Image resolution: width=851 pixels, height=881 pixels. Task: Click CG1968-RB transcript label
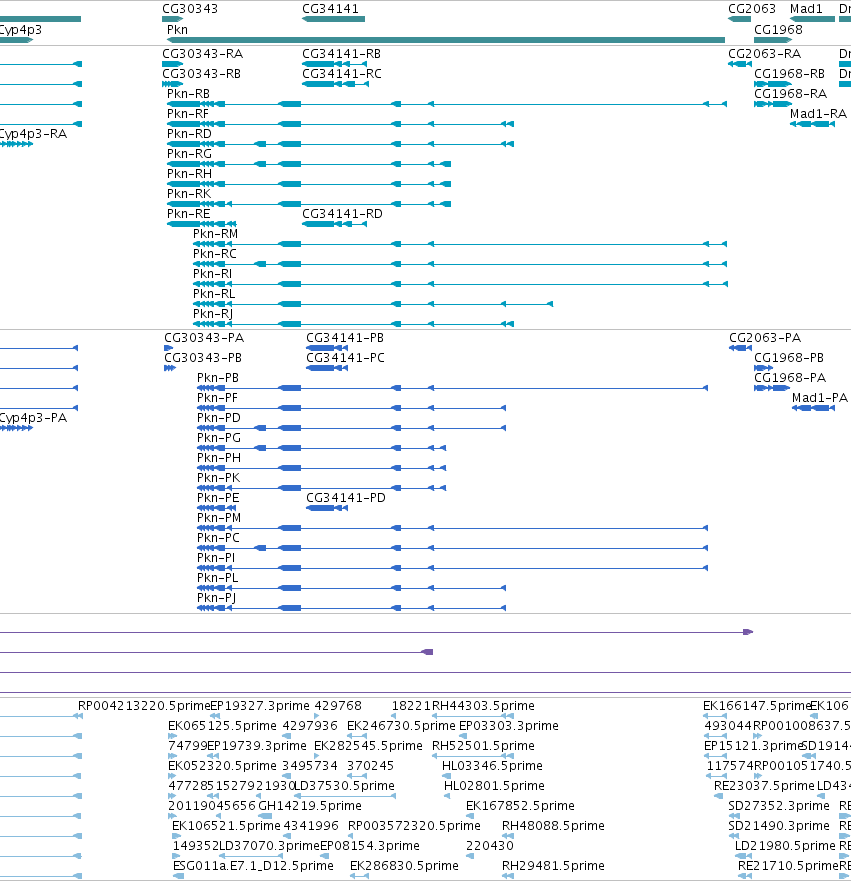point(789,74)
